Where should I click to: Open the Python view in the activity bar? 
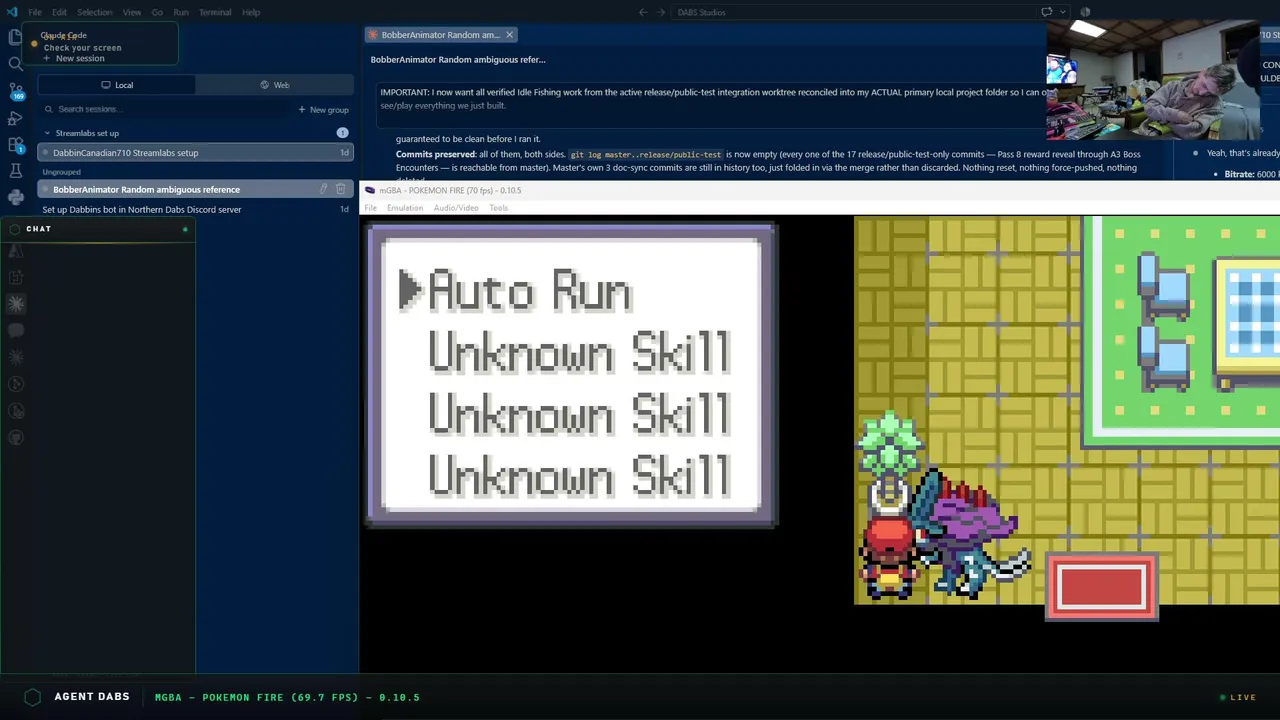coord(15,198)
